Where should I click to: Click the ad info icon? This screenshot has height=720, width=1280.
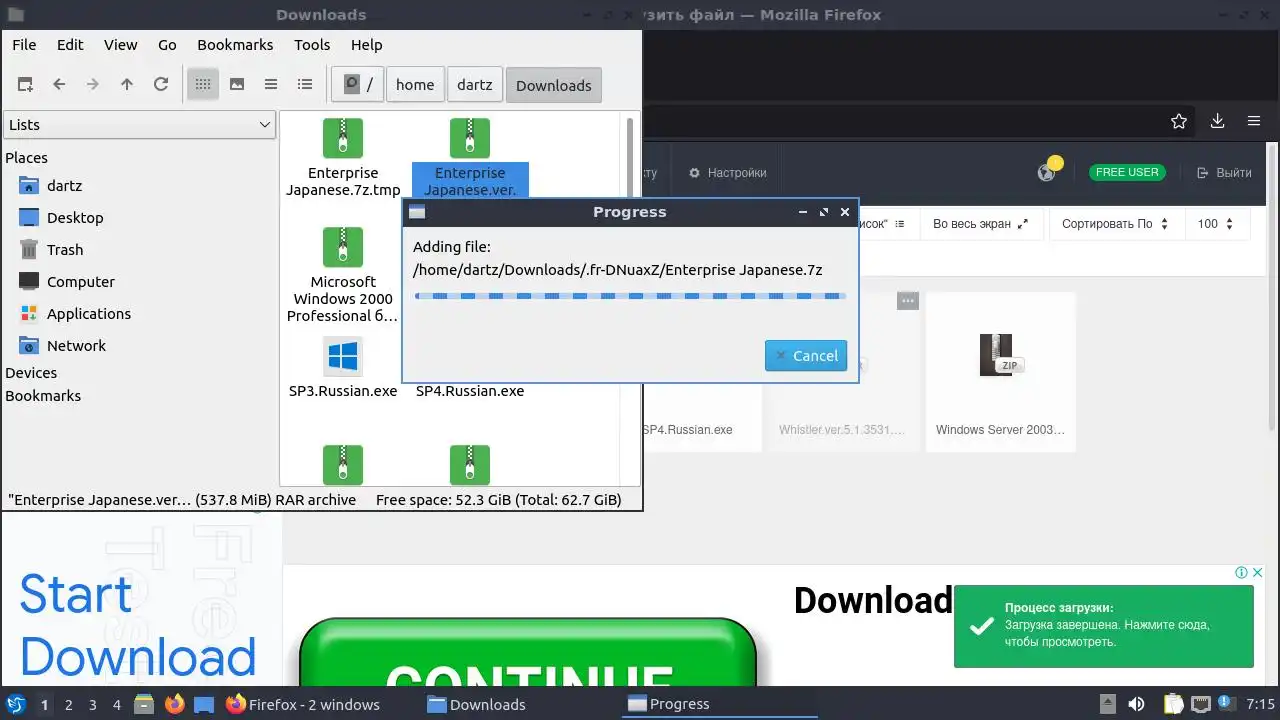coord(1241,573)
